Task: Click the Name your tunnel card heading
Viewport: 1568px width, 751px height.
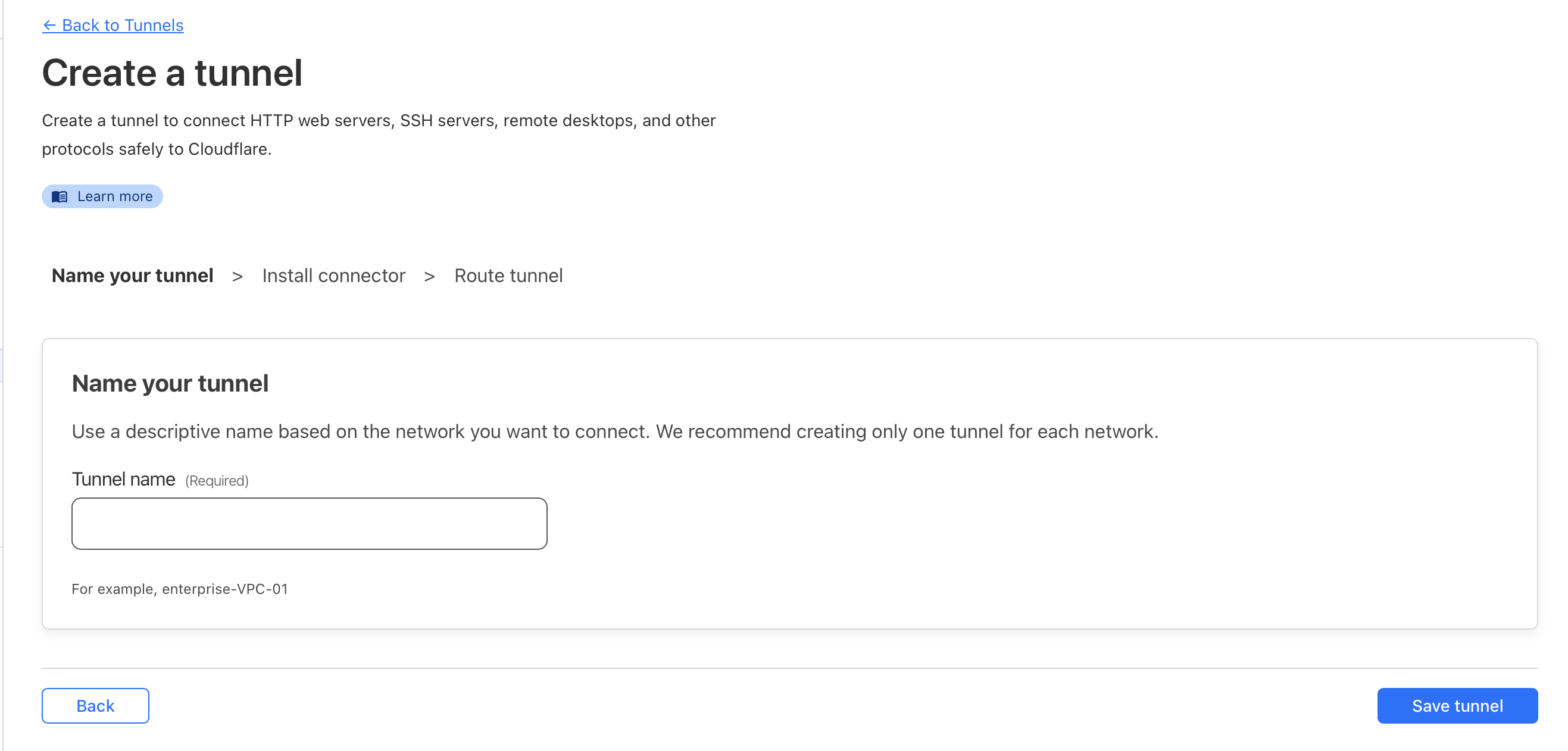Action: click(x=170, y=383)
